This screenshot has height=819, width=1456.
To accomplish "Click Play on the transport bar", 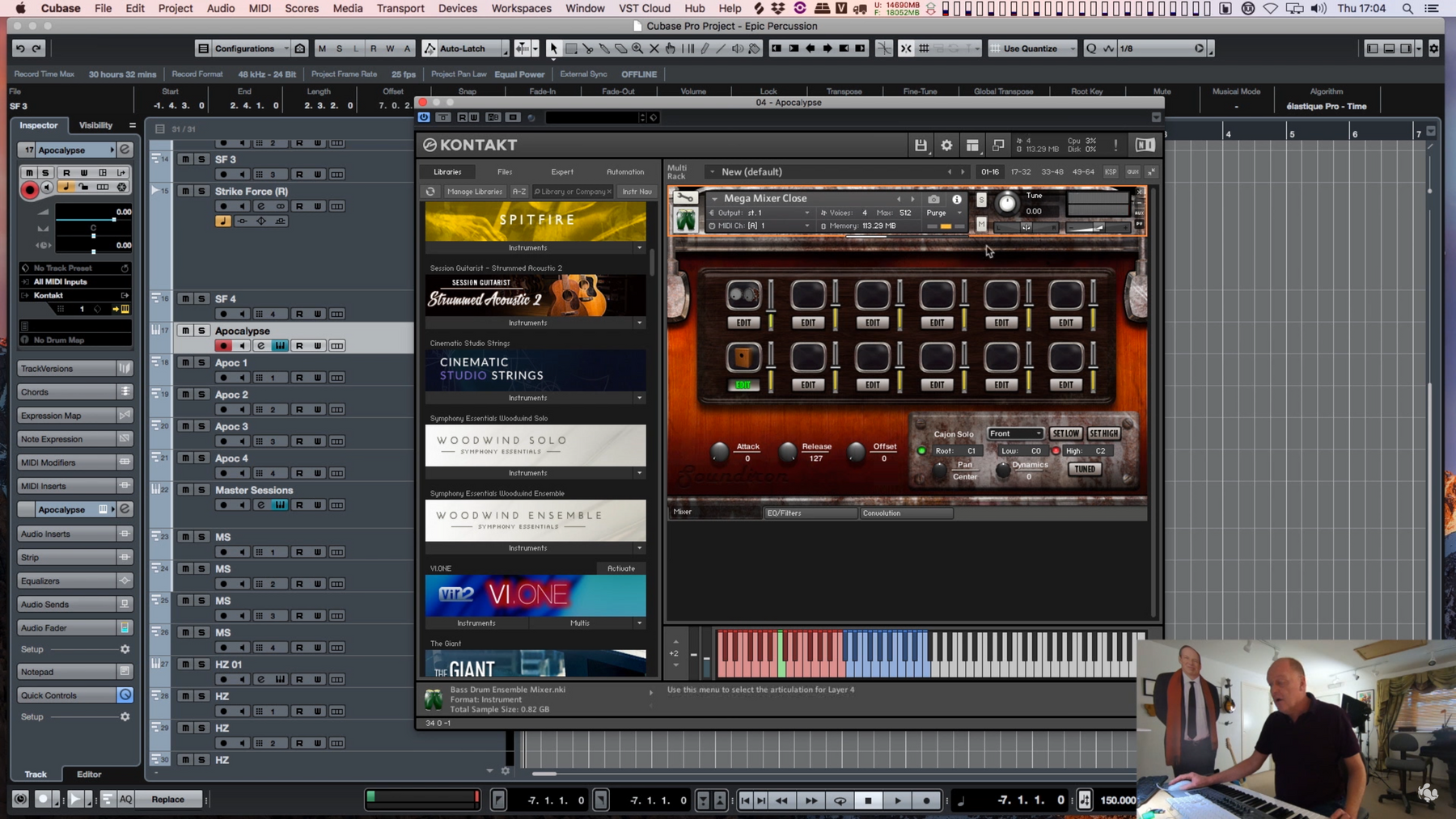I will (897, 800).
